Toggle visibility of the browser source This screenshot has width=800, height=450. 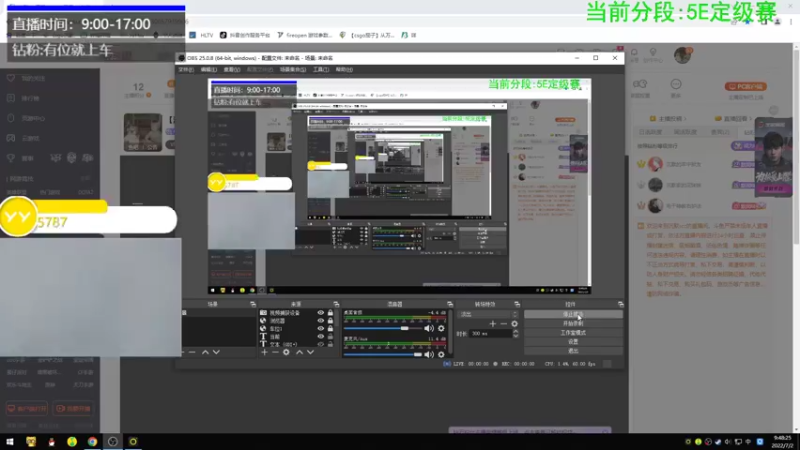[x=320, y=321]
